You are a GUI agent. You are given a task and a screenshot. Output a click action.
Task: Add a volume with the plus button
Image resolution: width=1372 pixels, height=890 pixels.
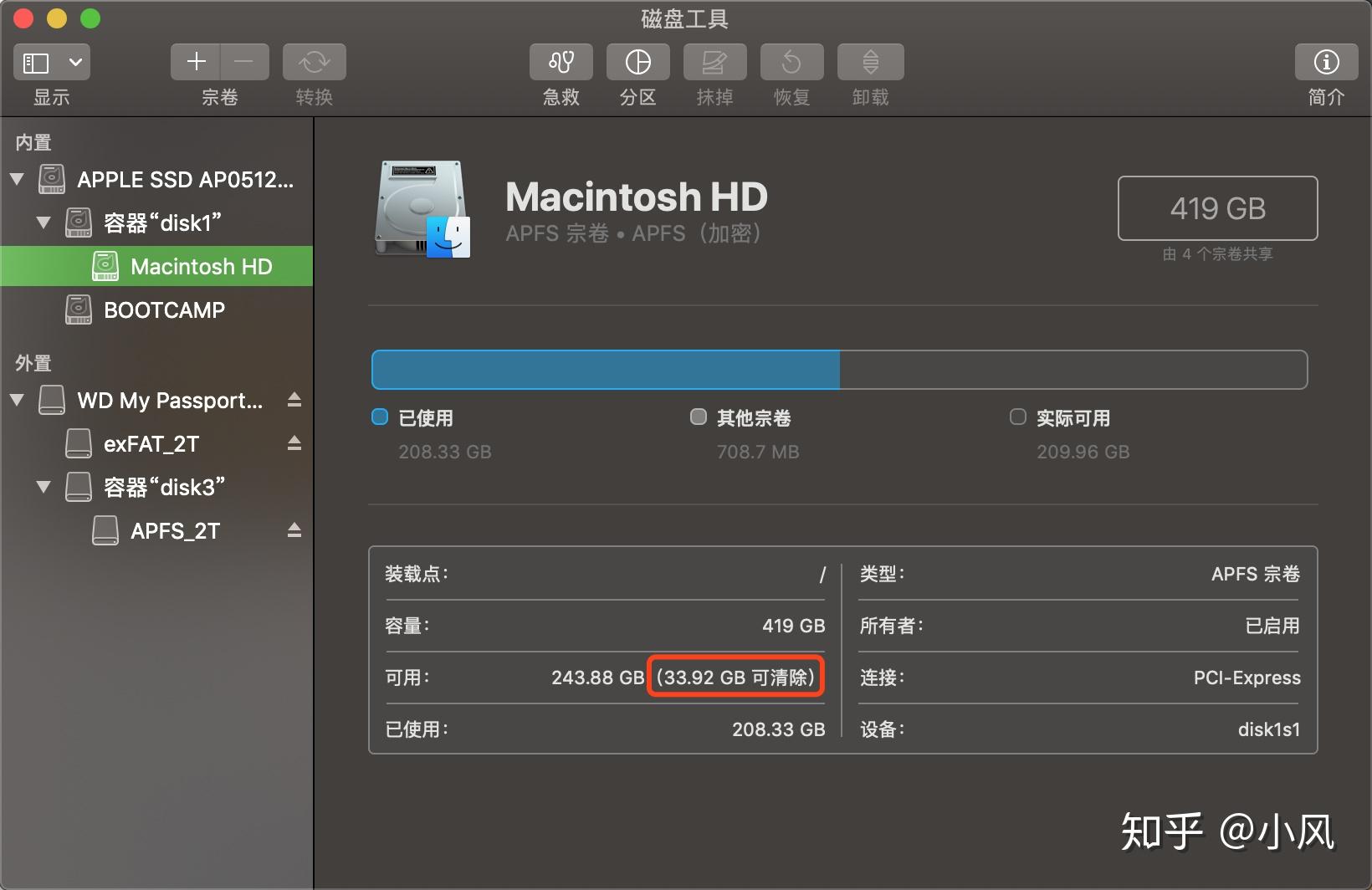tap(196, 62)
